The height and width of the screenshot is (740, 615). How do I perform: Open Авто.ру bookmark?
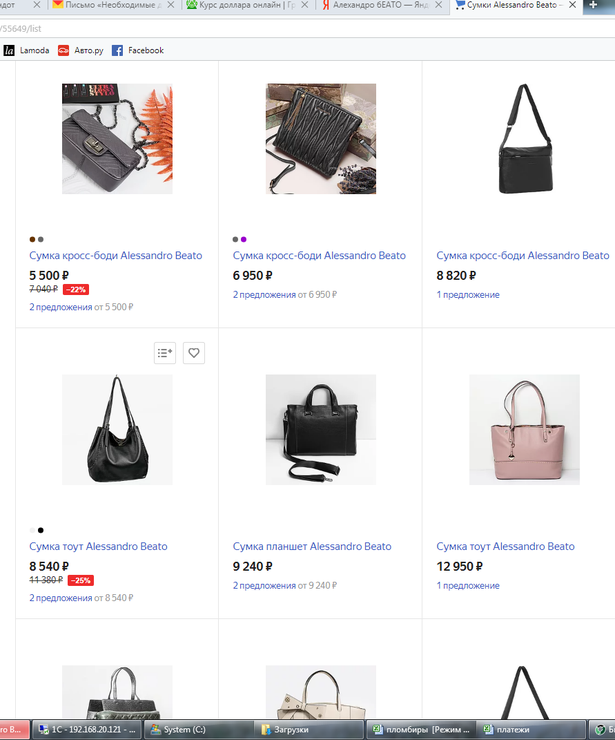click(x=82, y=50)
